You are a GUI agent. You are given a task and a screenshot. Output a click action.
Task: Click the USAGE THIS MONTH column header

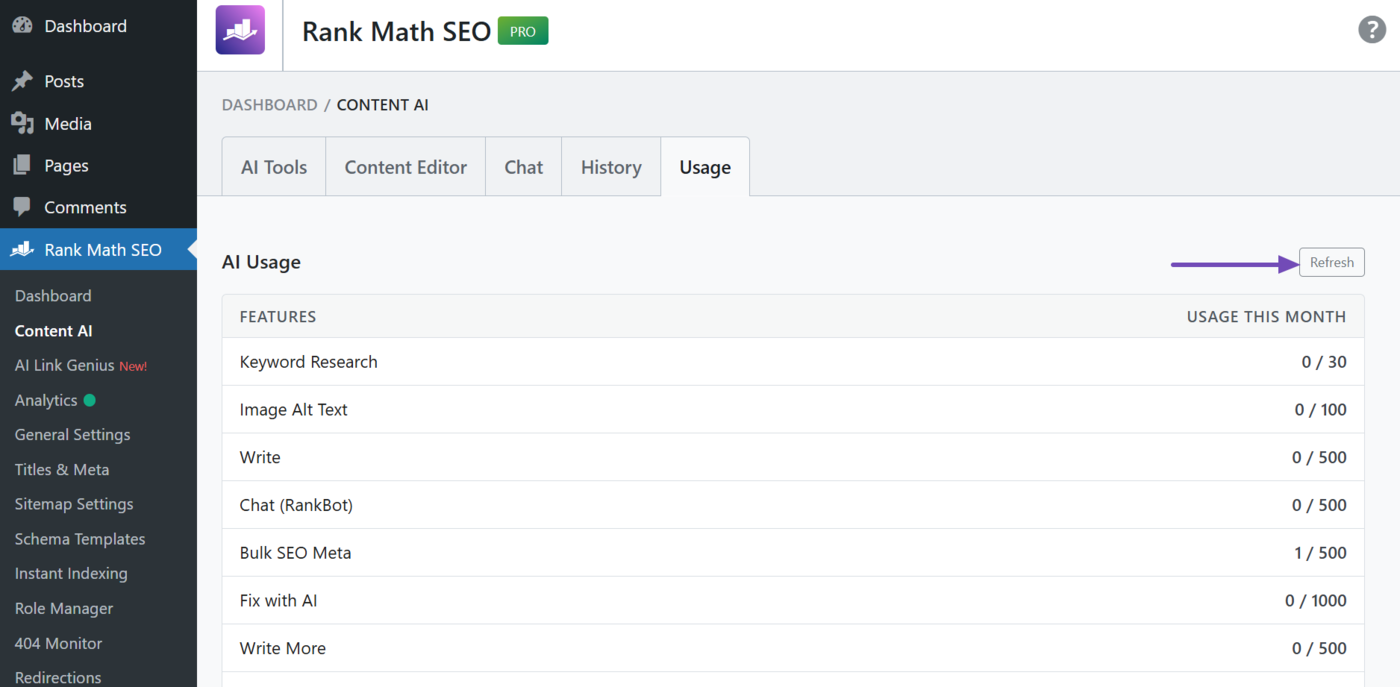[x=1266, y=317]
